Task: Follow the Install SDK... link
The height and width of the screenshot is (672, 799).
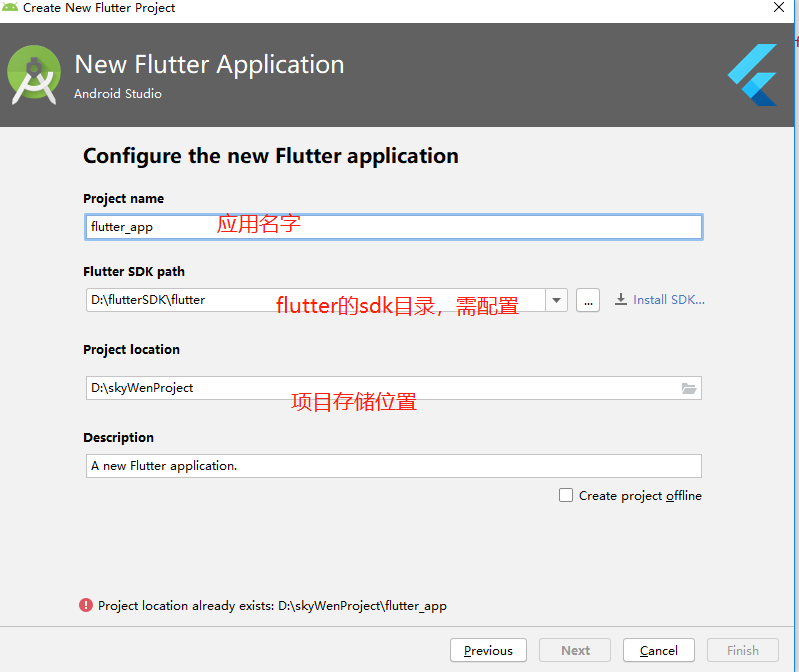Action: (x=668, y=299)
